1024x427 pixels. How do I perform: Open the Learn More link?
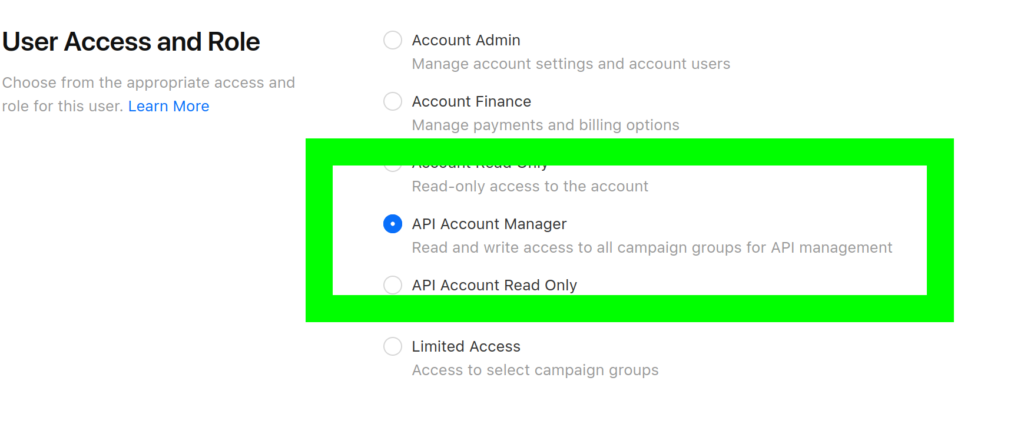[x=168, y=106]
